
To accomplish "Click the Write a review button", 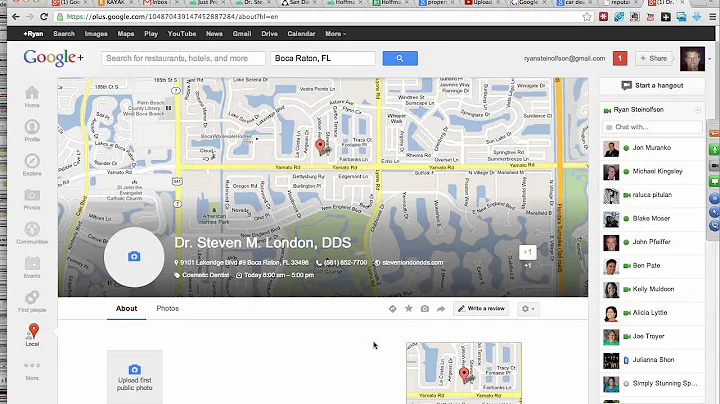I will click(482, 309).
